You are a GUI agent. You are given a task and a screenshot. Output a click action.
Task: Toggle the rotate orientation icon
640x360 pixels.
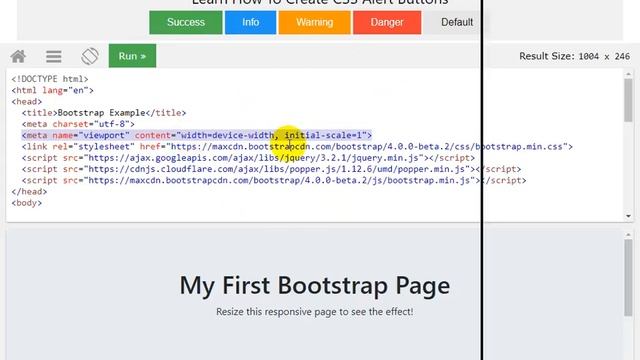pos(90,56)
